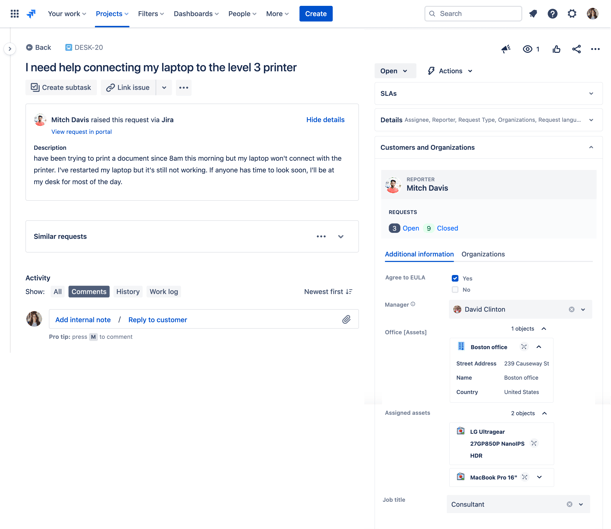Open the help question mark icon

552,14
